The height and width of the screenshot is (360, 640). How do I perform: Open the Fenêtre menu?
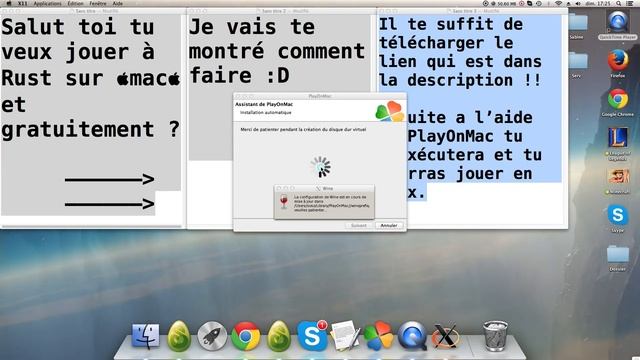[98, 3]
